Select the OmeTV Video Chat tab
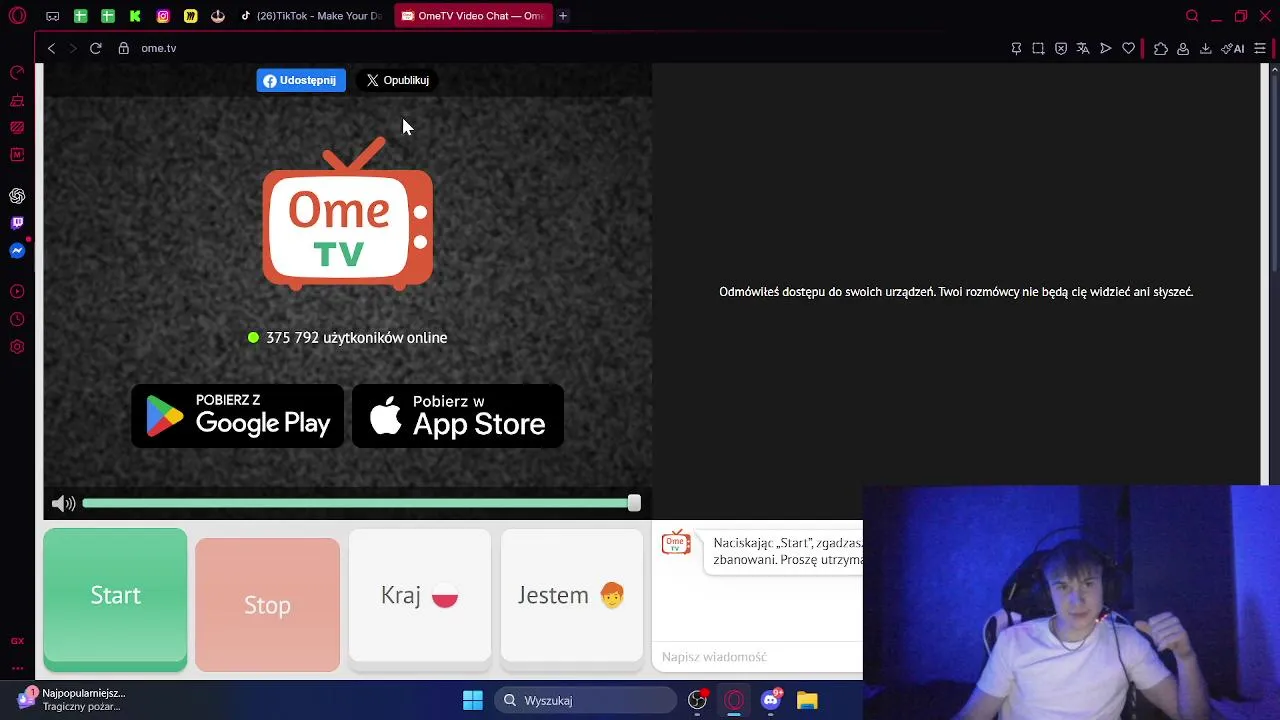 tap(473, 16)
